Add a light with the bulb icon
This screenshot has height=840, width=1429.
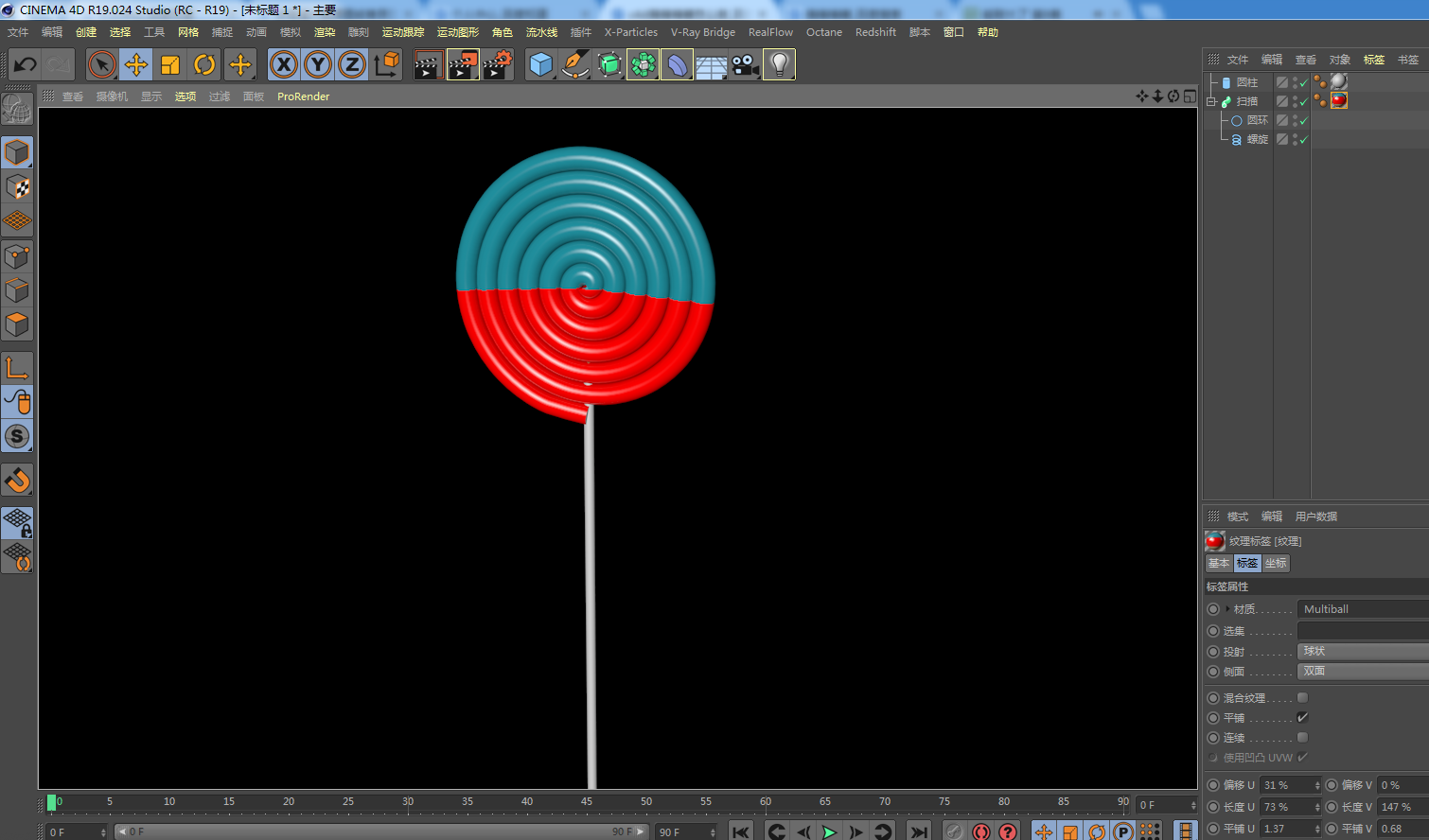pos(779,65)
